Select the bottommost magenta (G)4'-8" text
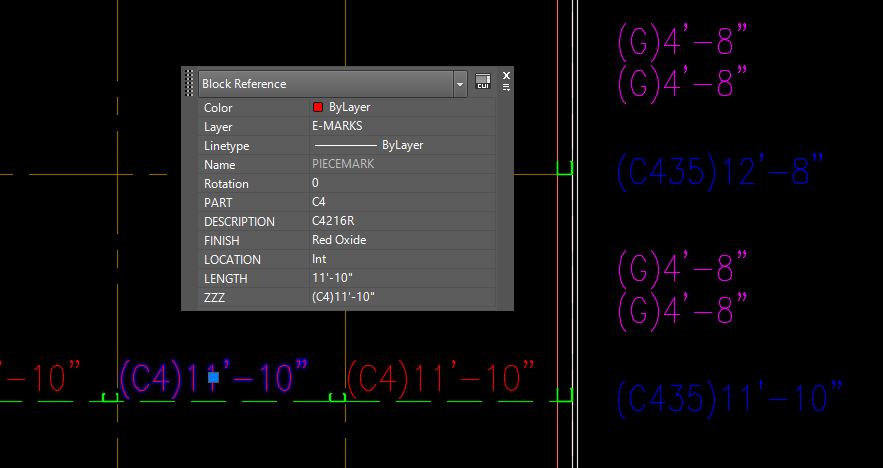 coord(683,310)
